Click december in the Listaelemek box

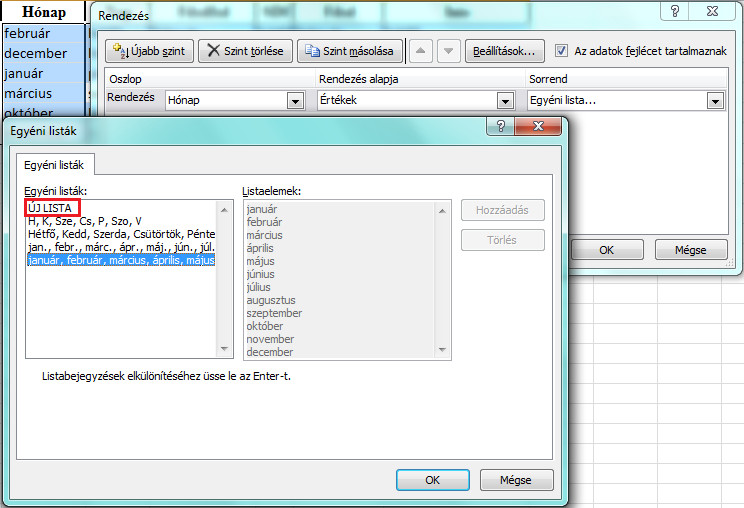pyautogui.click(x=270, y=352)
